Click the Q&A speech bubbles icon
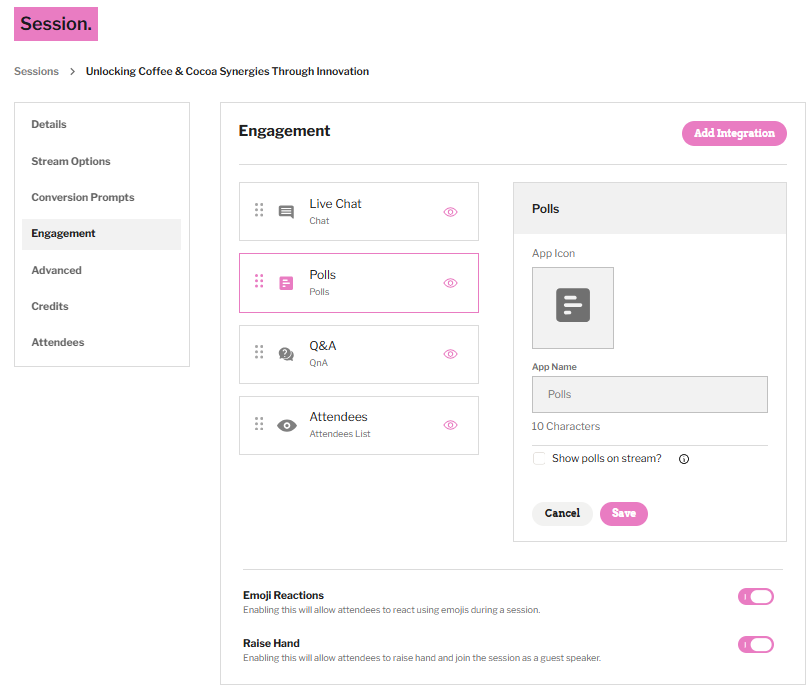 point(286,354)
